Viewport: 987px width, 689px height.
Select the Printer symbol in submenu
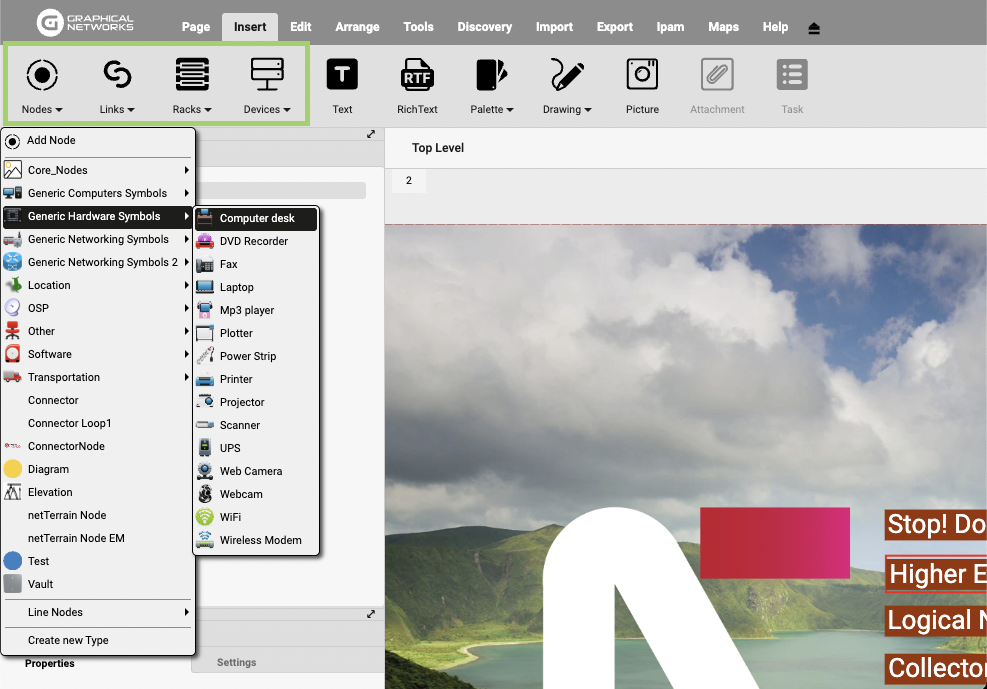coord(236,379)
